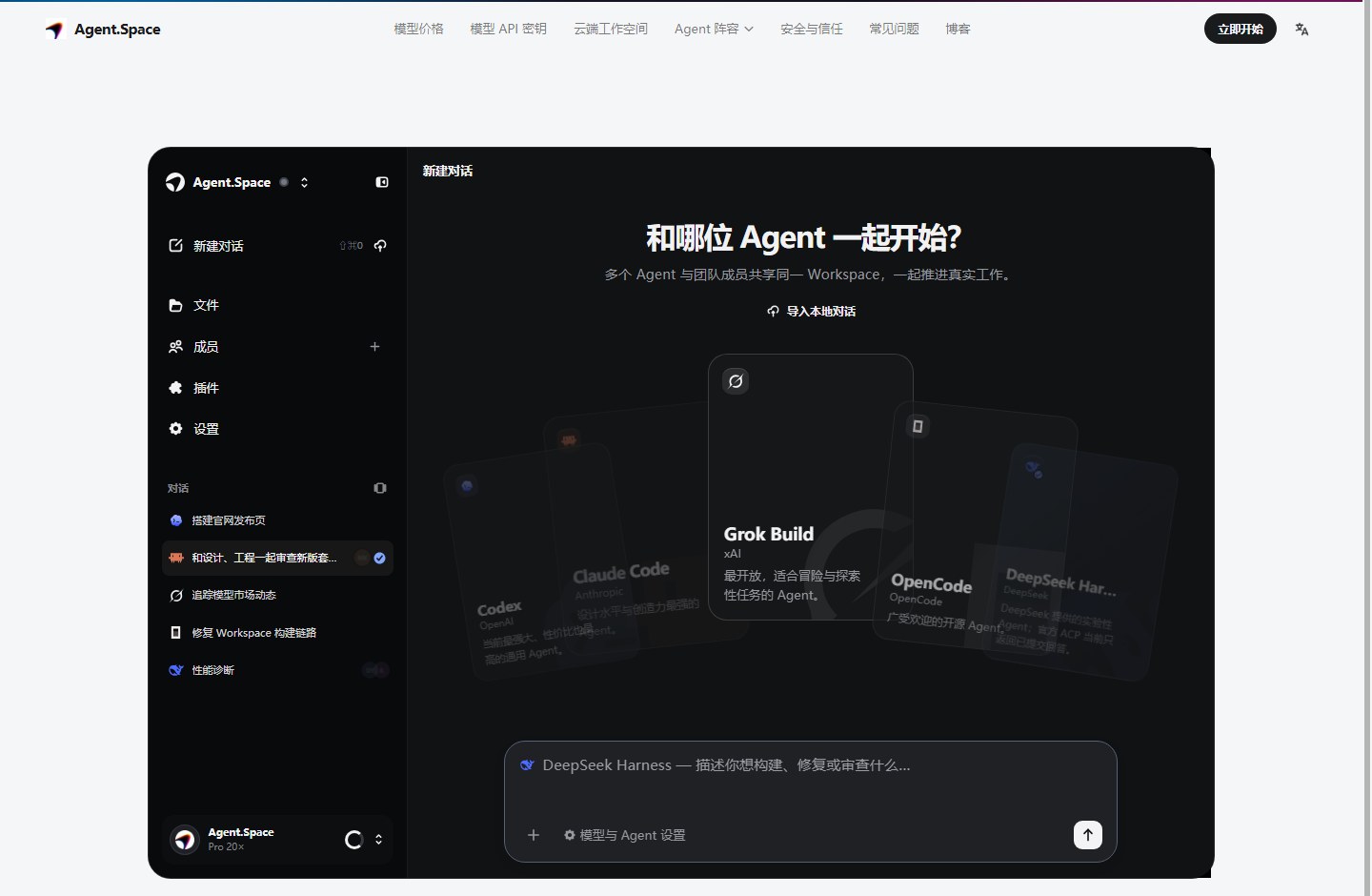Click the badge on 性能诊断 conversation

click(375, 671)
